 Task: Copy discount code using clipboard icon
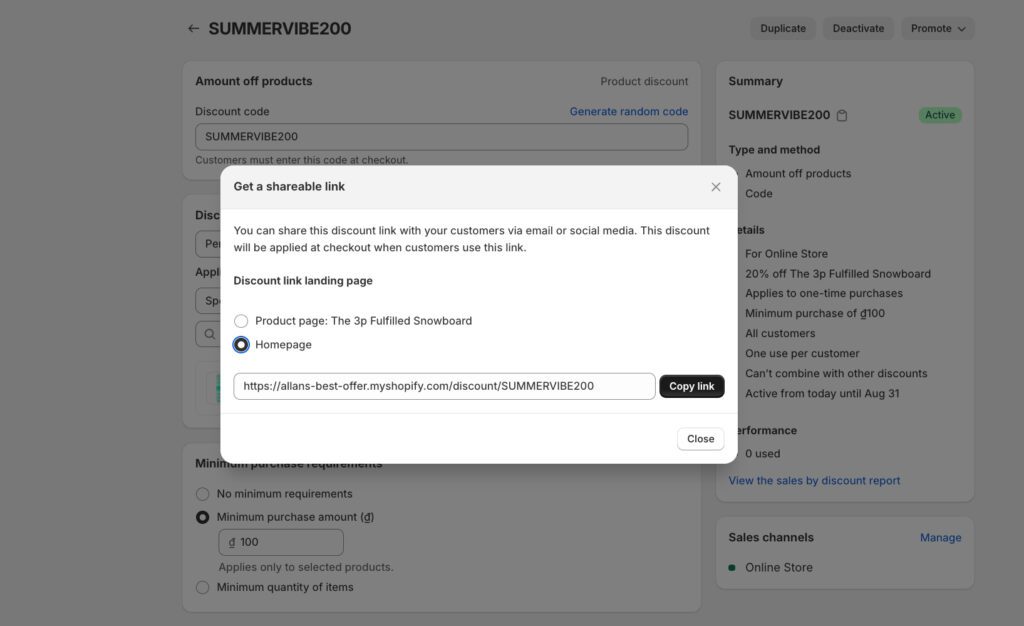click(x=842, y=116)
